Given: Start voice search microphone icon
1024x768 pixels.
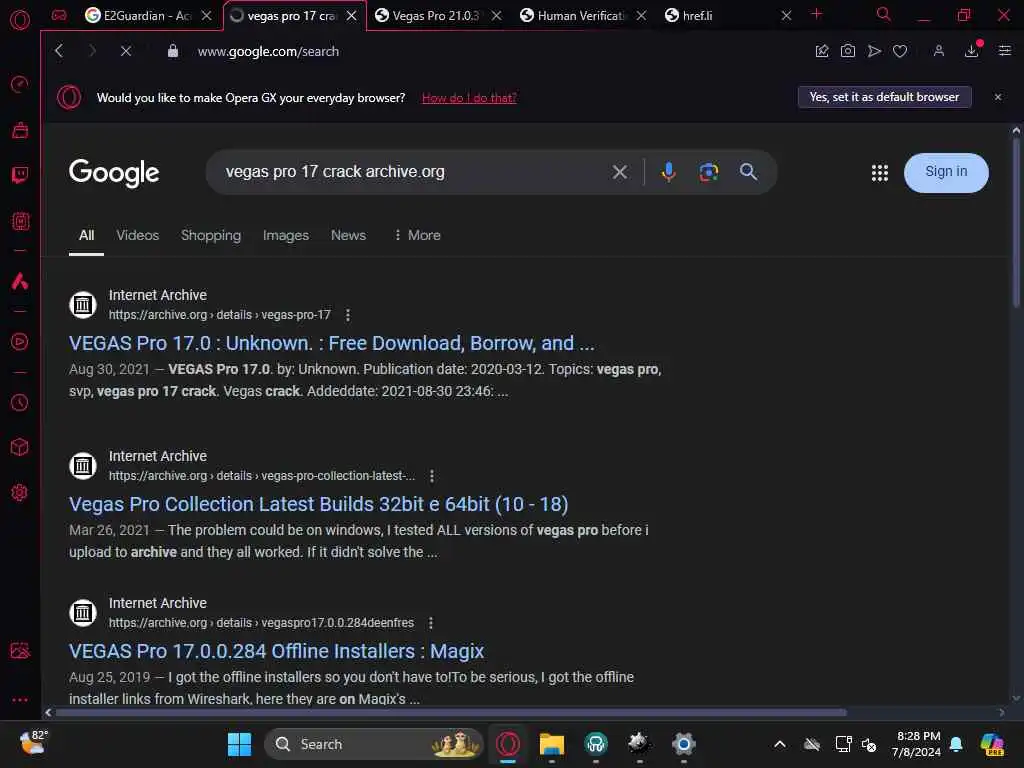Looking at the screenshot, I should [669, 172].
